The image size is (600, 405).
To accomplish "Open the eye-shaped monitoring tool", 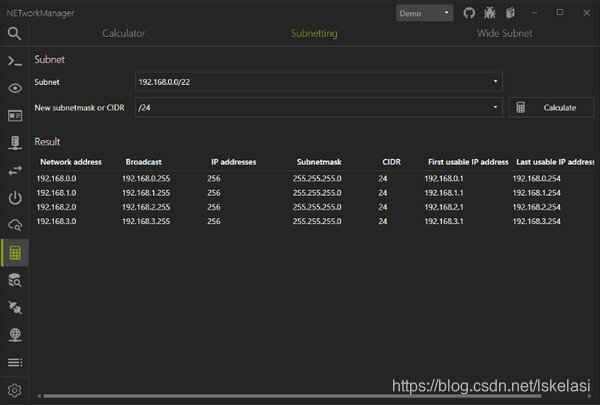I will [x=15, y=88].
